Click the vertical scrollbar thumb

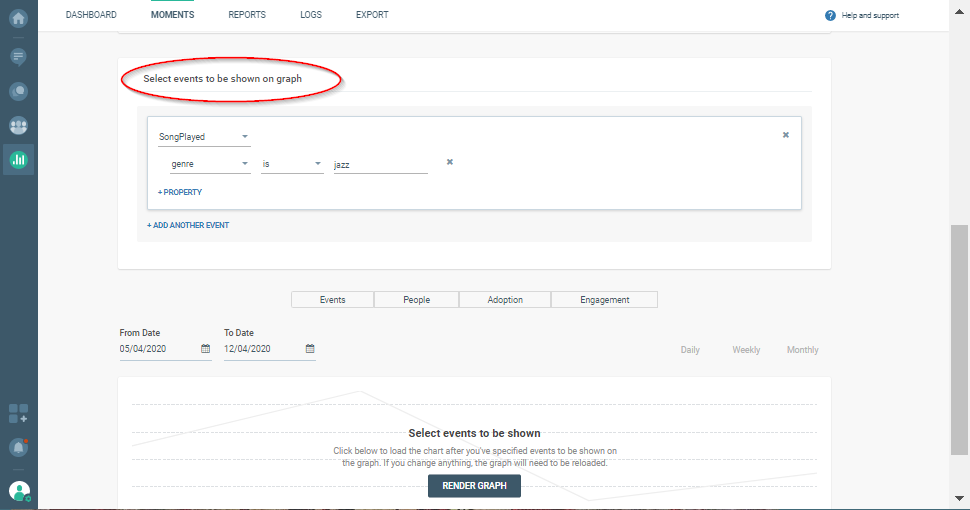pyautogui.click(x=959, y=340)
